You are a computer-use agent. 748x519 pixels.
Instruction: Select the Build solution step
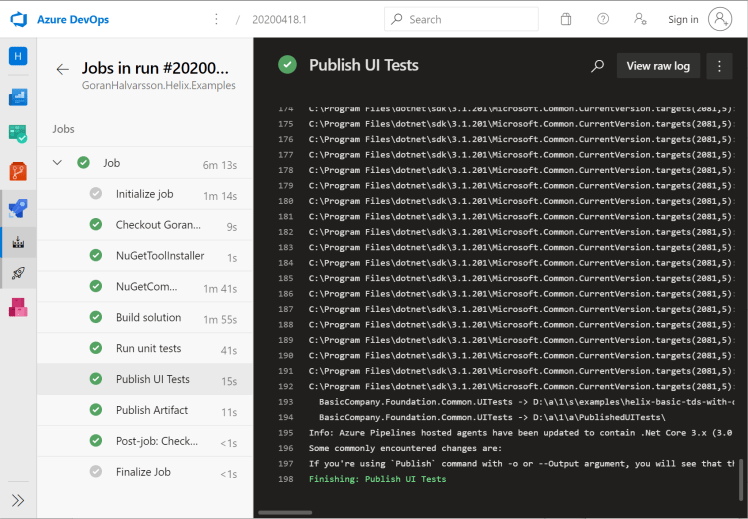pos(148,318)
